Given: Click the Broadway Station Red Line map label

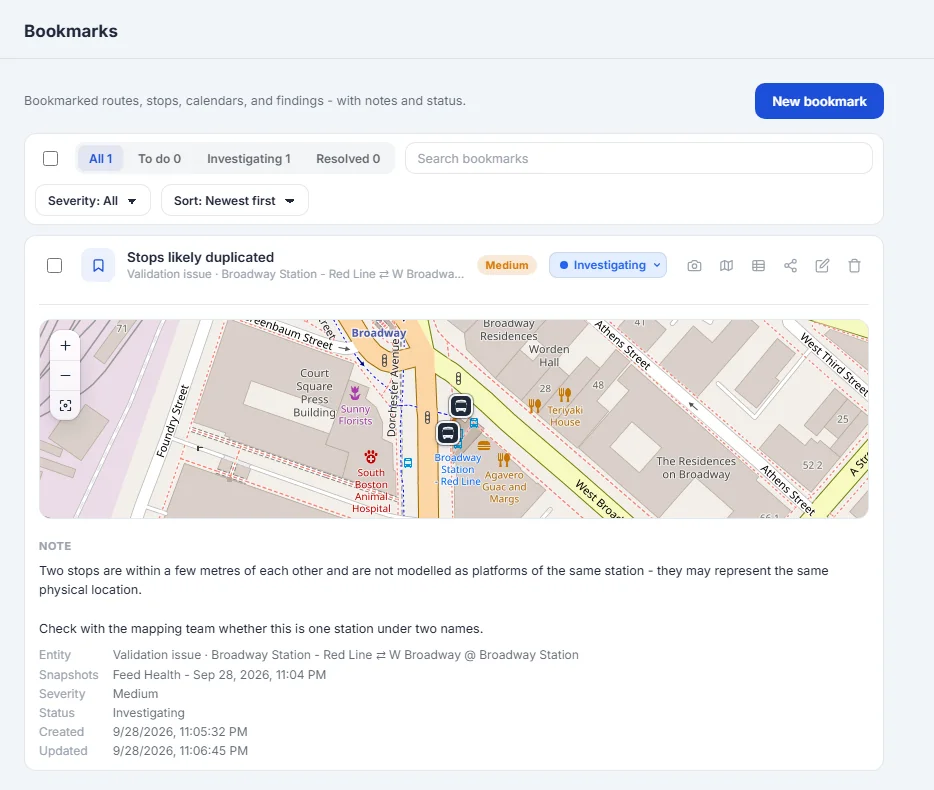Looking at the screenshot, I should point(458,469).
